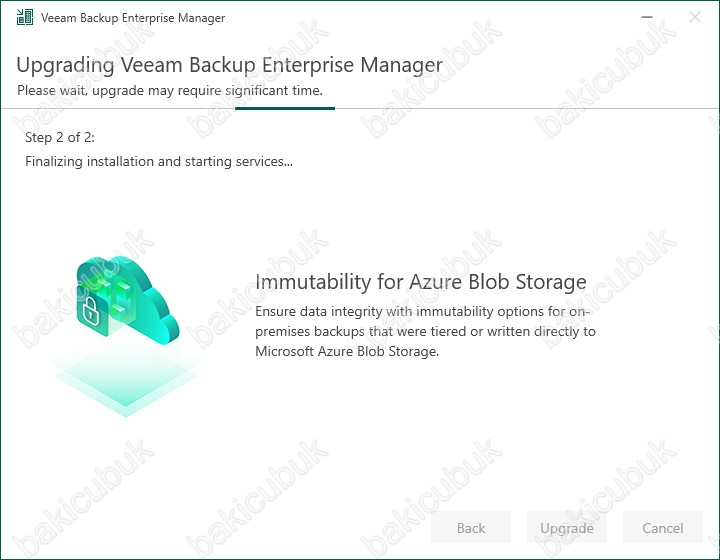Click the green blocks inside the cloud graphic
This screenshot has height=560, width=720.
(117, 296)
